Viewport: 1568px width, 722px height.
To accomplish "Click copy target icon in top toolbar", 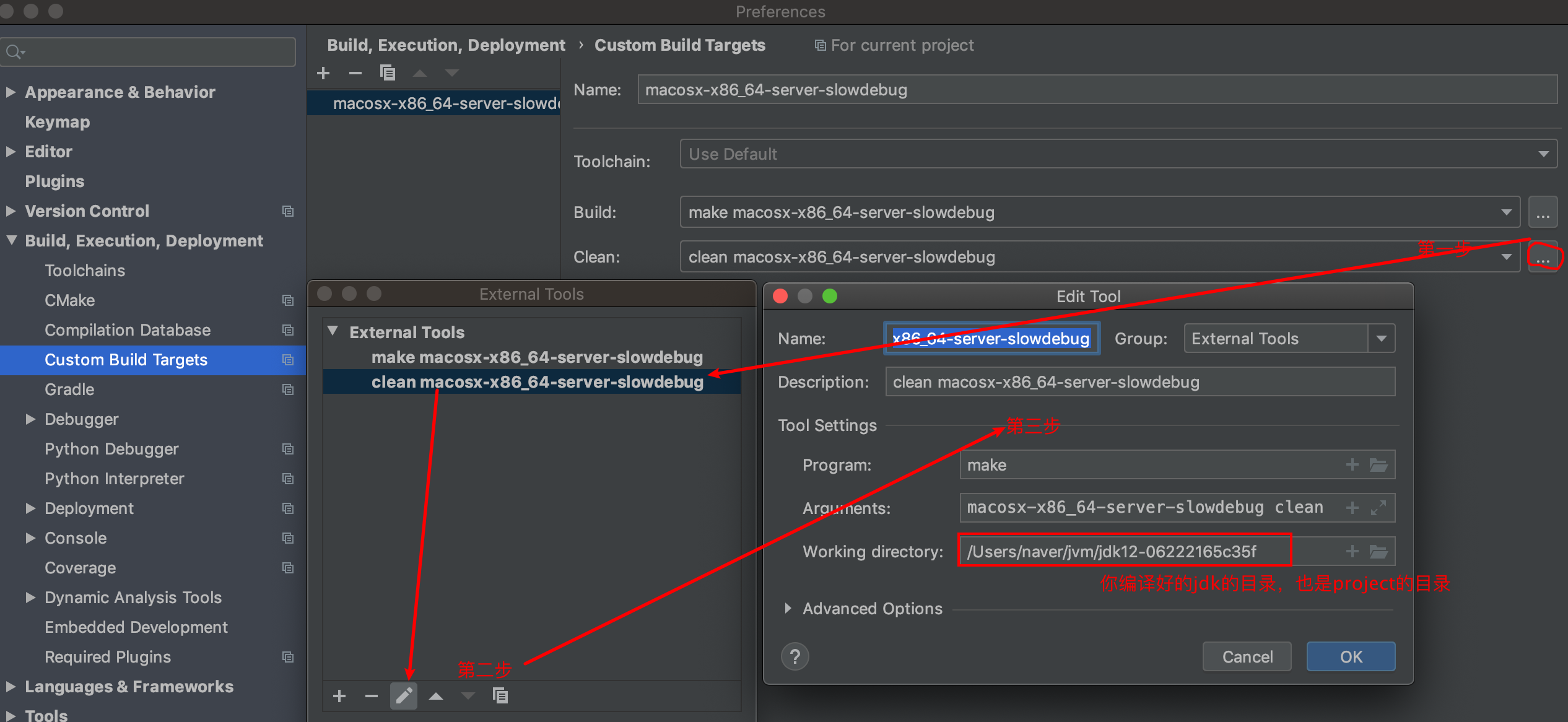I will tap(388, 73).
